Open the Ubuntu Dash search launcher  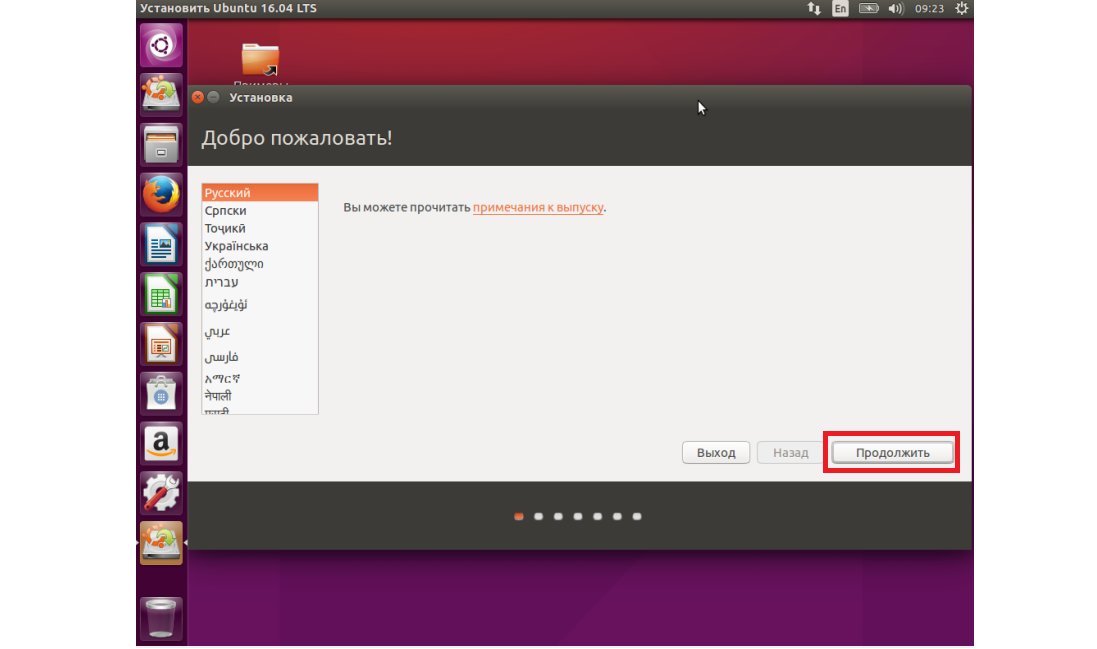tap(161, 45)
